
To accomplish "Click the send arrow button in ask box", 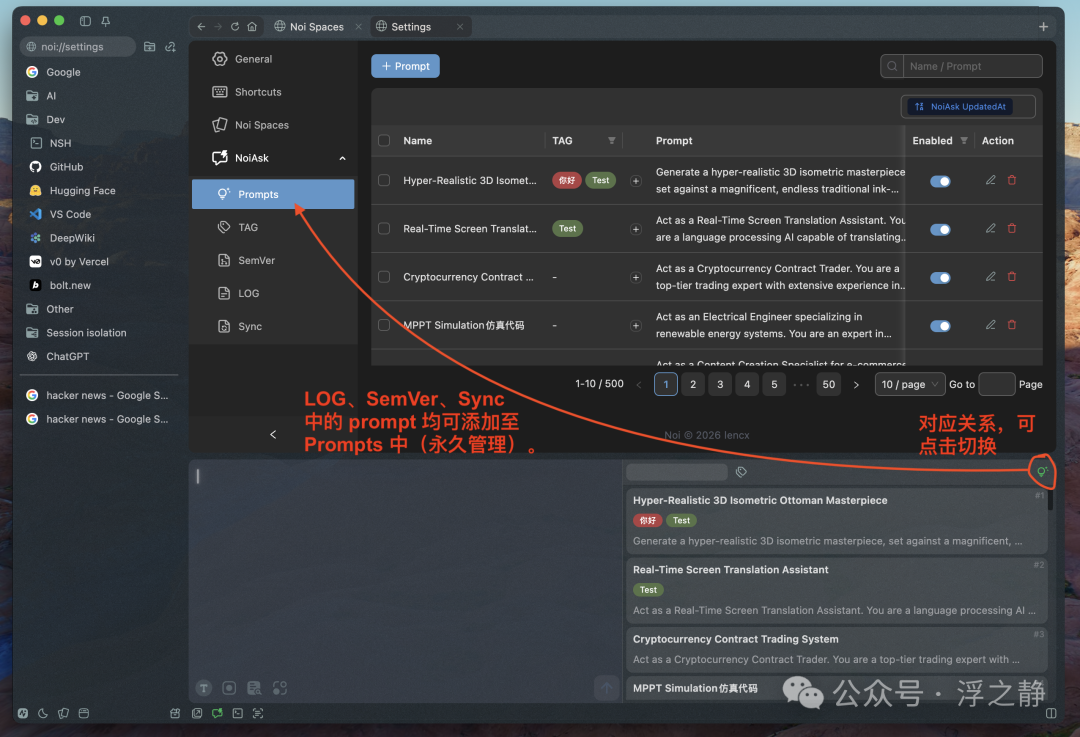I will (x=607, y=687).
